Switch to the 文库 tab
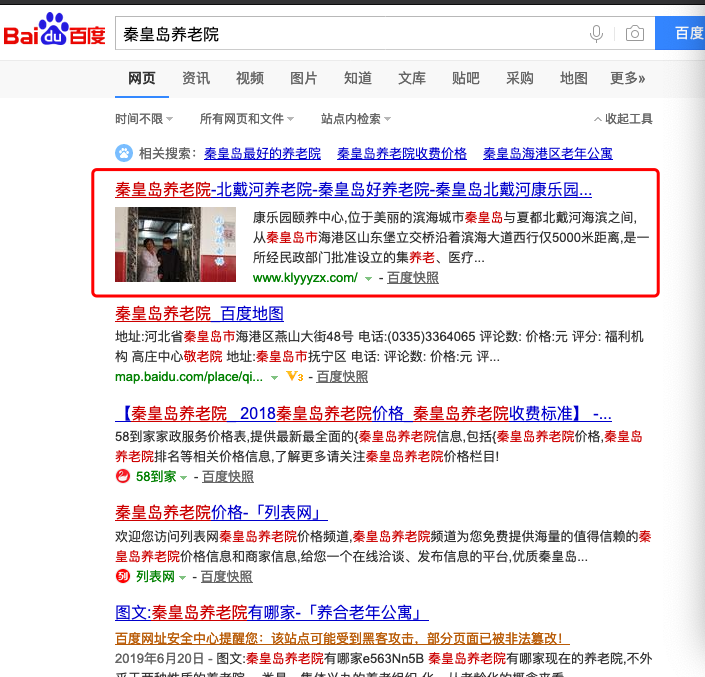This screenshot has height=677, width=705. [x=411, y=78]
